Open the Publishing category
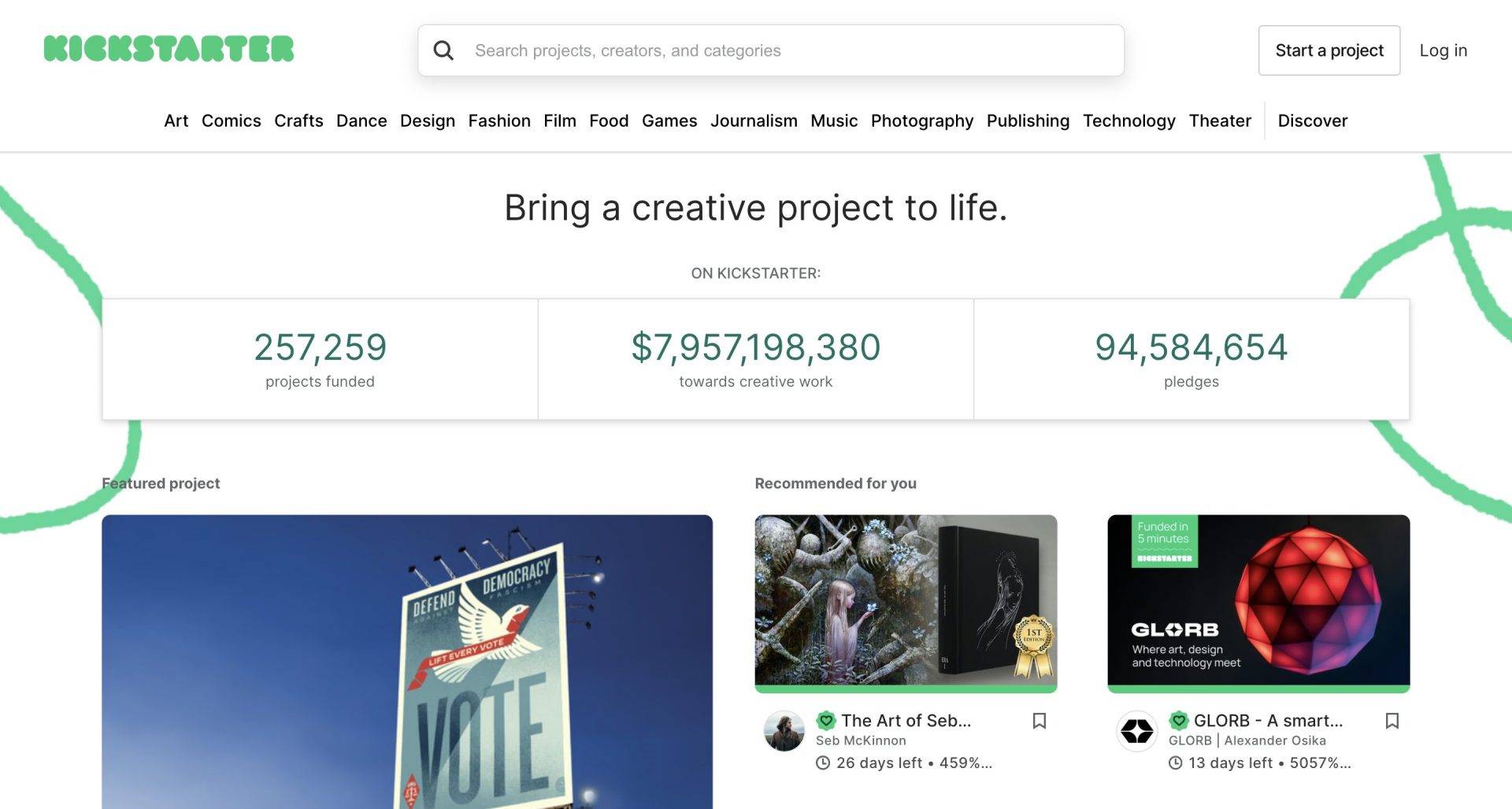Screen dimensions: 1512x809 coord(1027,121)
